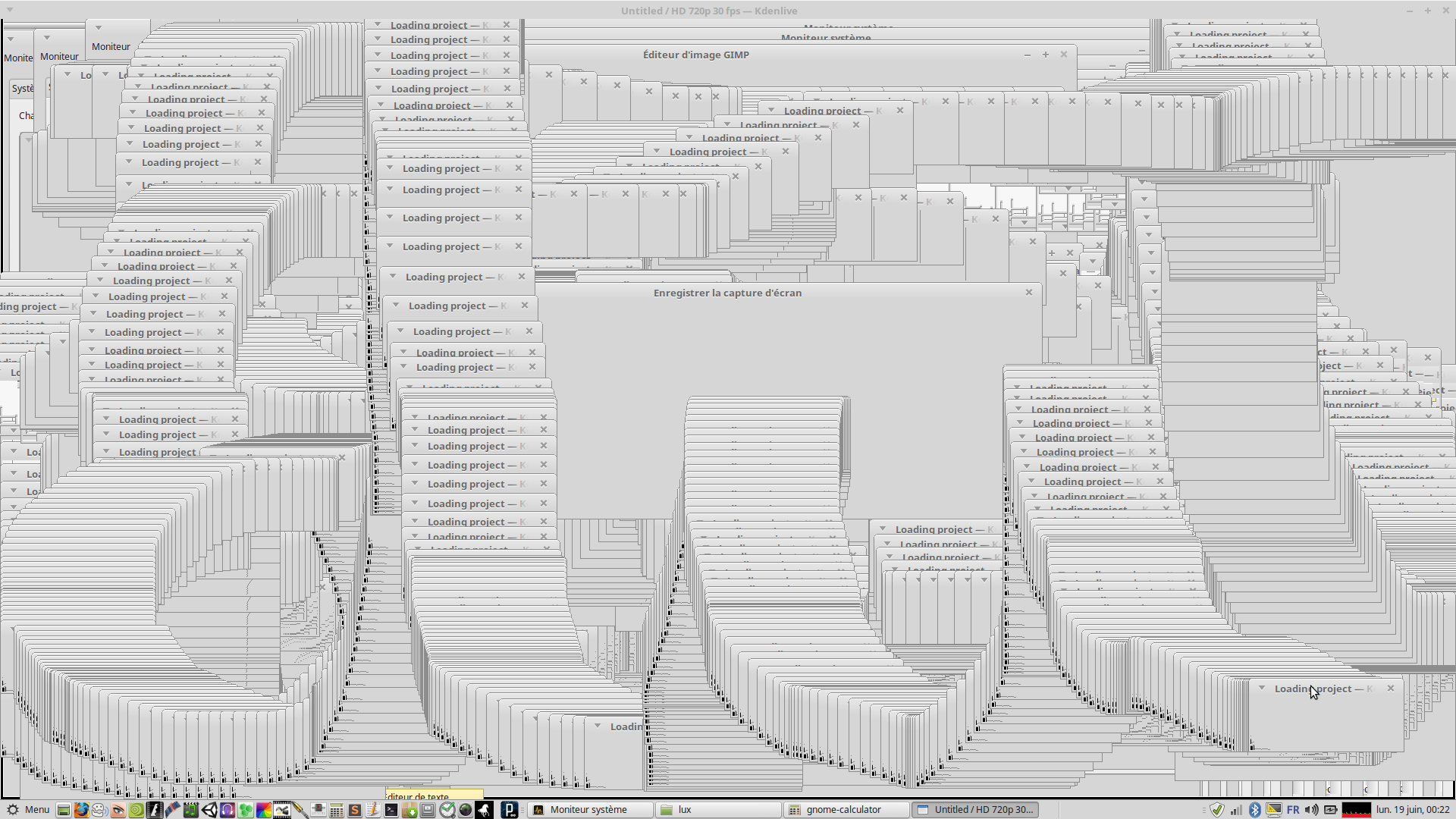1456x819 pixels.
Task: Open the Bluetooth tray icon
Action: [x=1254, y=810]
